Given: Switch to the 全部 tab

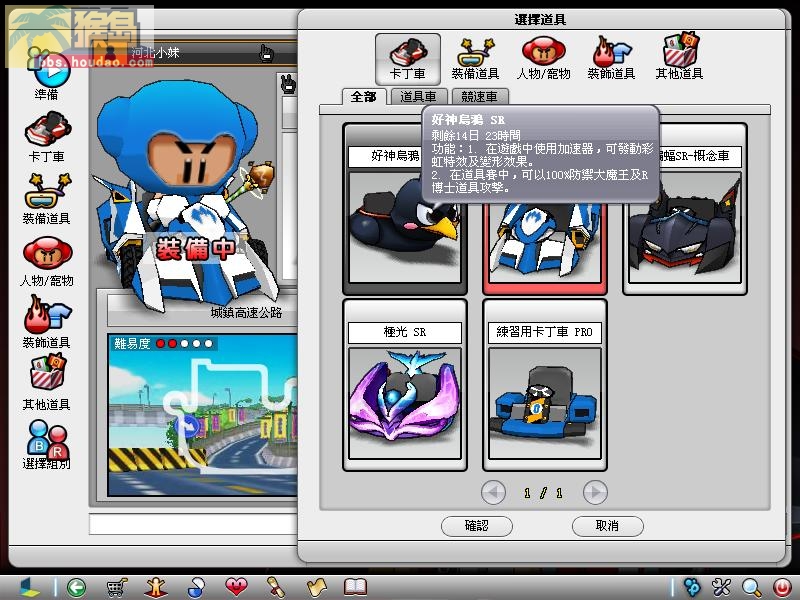Looking at the screenshot, I should click(363, 96).
